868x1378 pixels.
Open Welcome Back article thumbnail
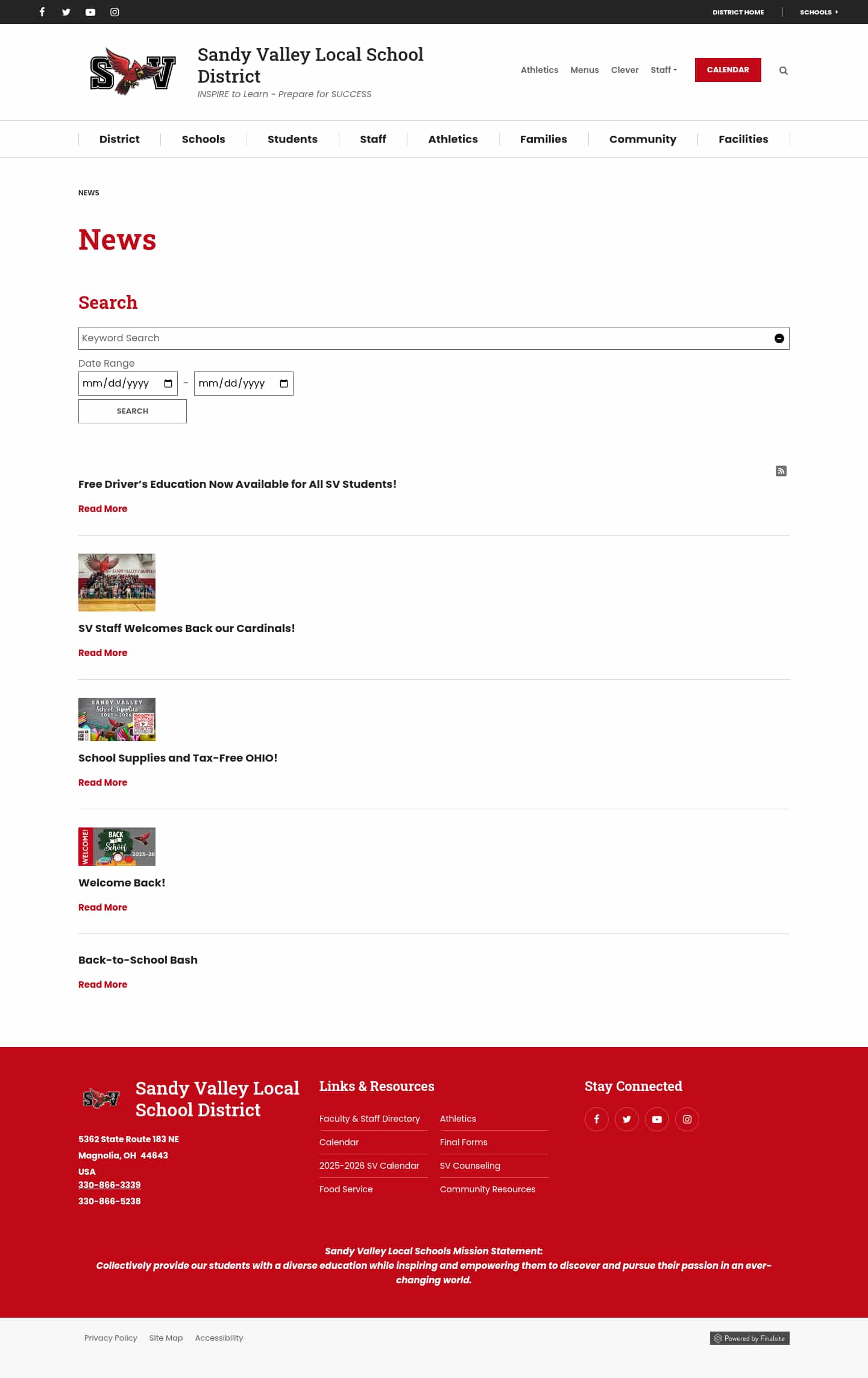pyautogui.click(x=117, y=847)
